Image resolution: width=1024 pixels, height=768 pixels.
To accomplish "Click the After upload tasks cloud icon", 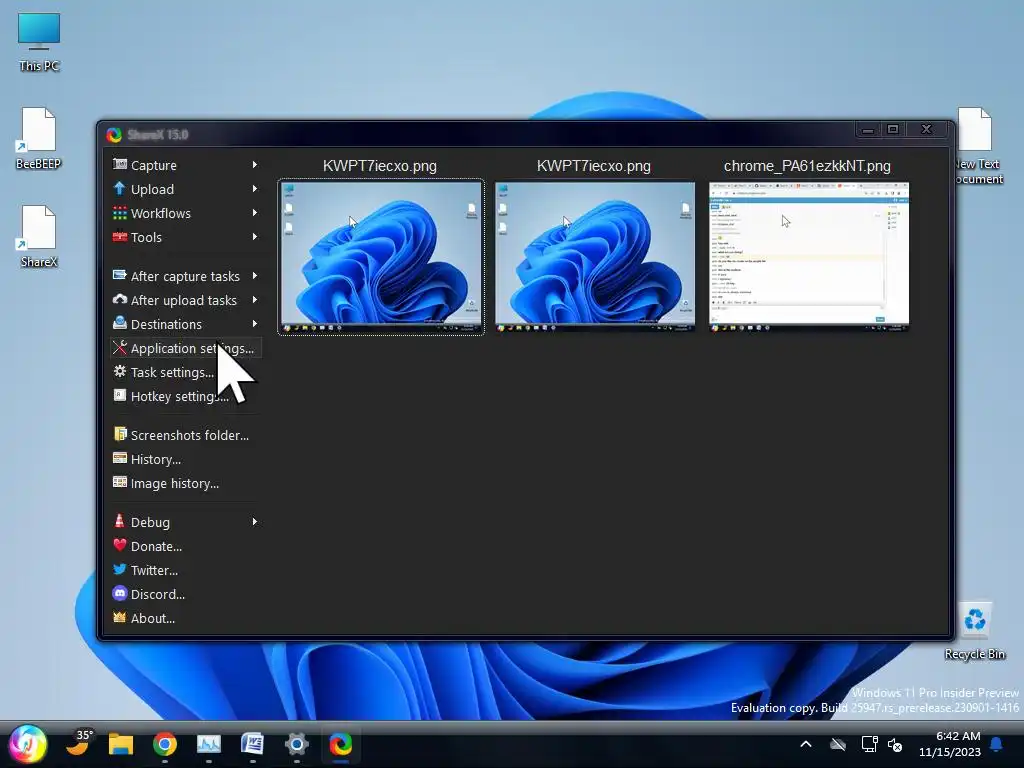I will pos(120,299).
